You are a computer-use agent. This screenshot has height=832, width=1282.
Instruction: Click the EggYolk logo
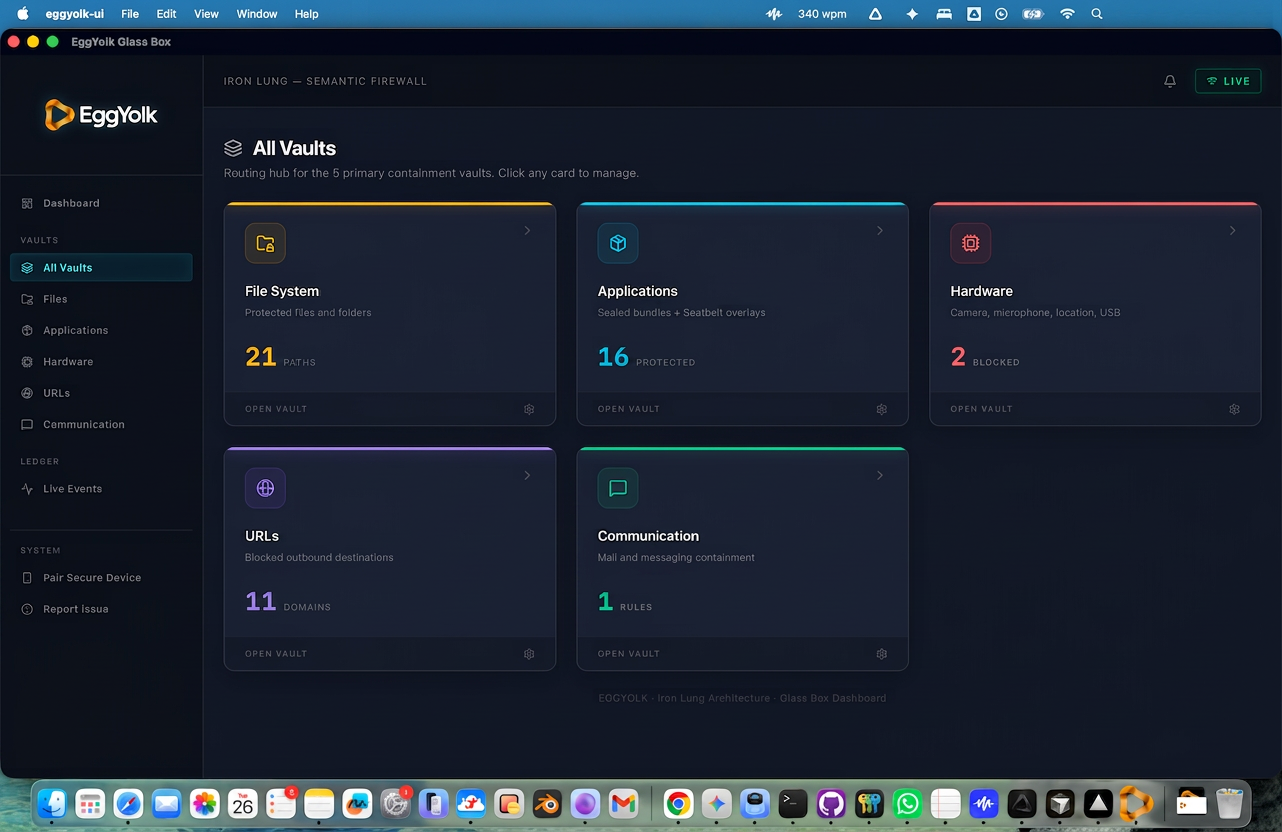point(101,115)
